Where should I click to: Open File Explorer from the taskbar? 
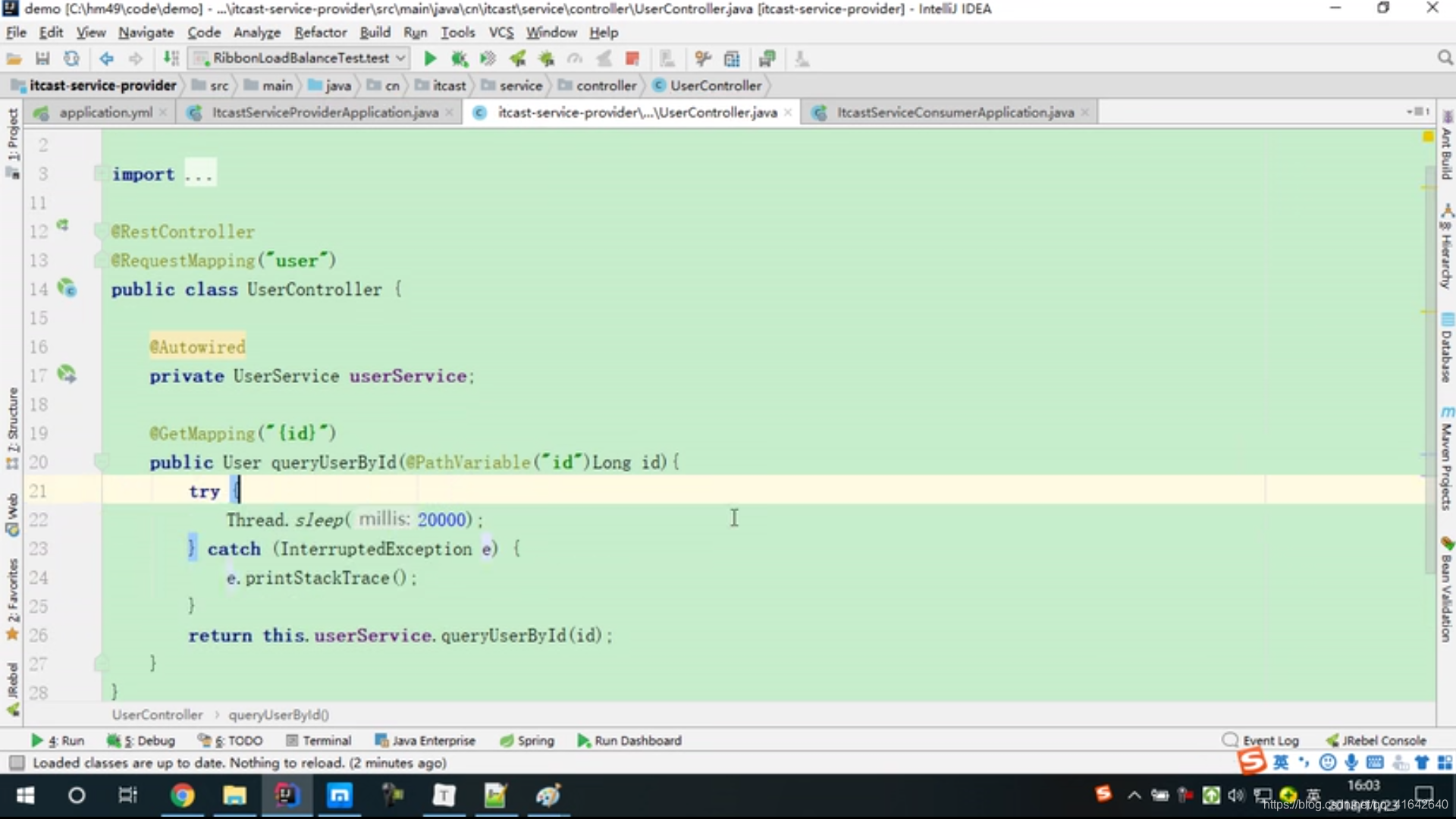click(x=234, y=795)
